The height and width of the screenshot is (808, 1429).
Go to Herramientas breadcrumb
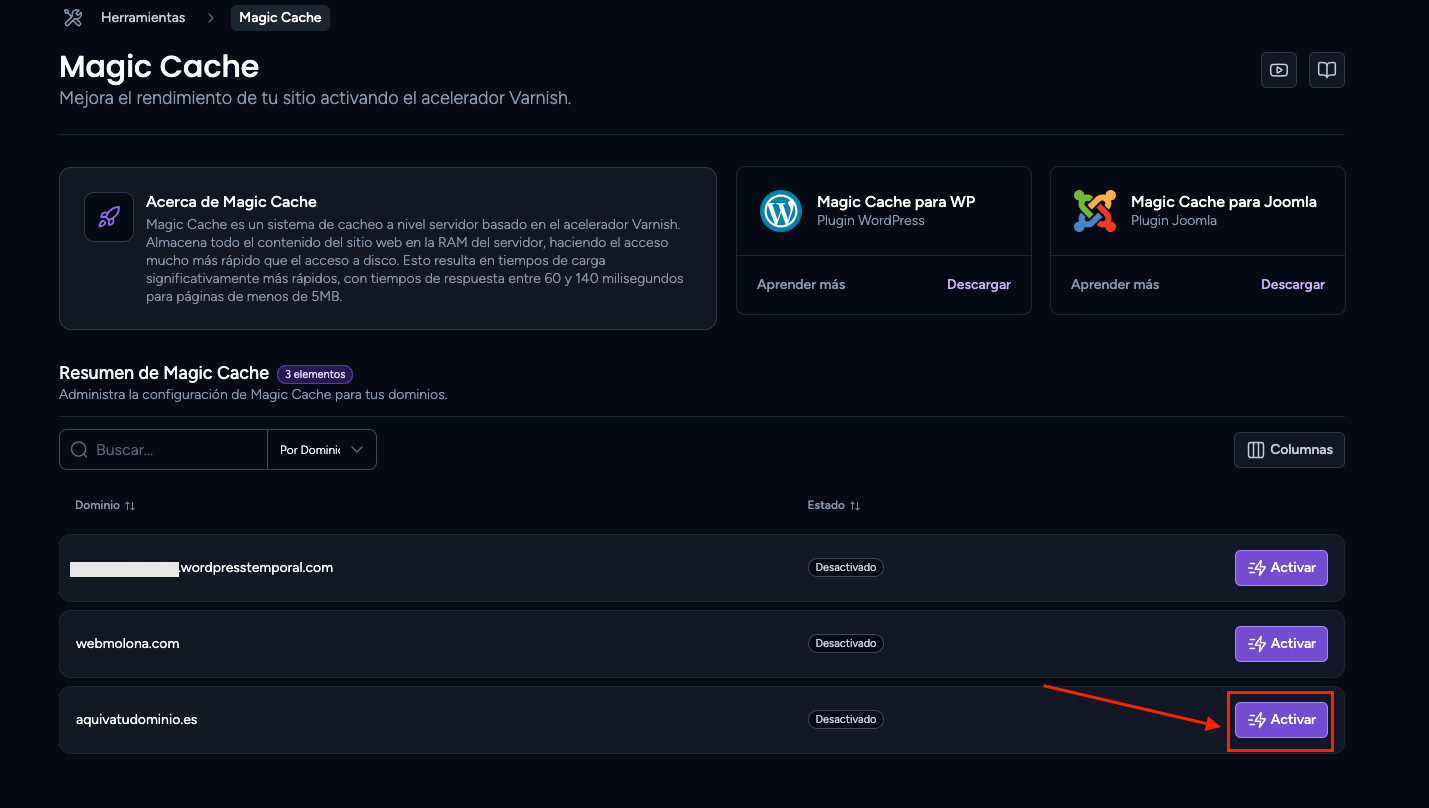pos(143,18)
